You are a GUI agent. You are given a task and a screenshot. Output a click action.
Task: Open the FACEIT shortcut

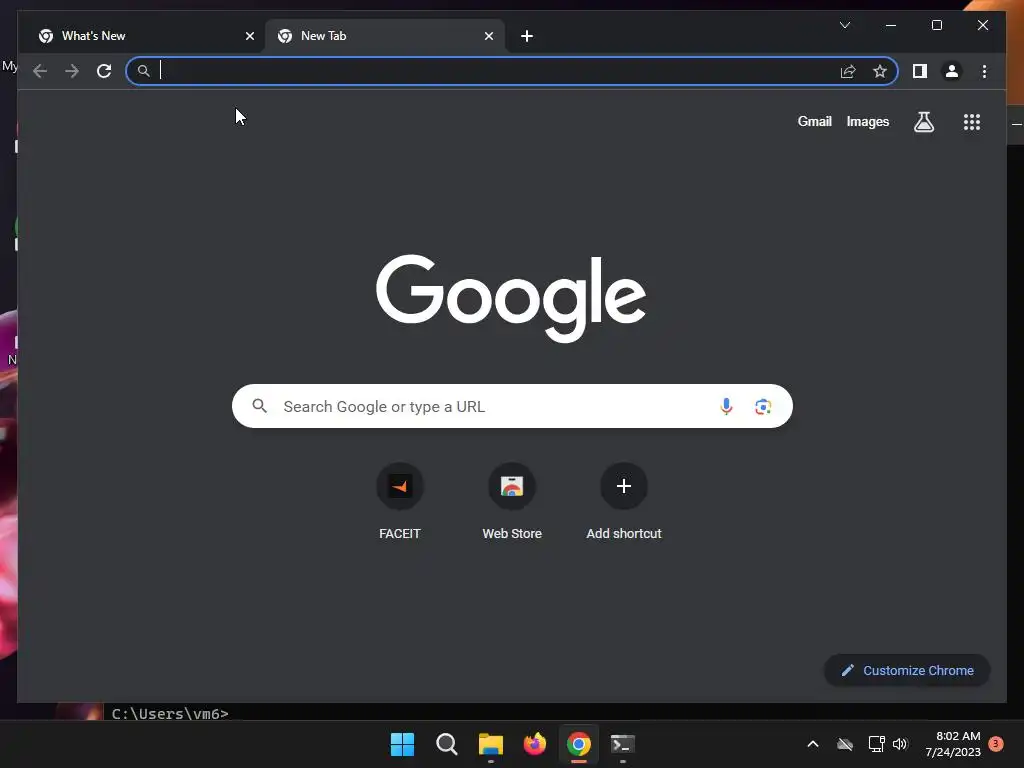400,502
